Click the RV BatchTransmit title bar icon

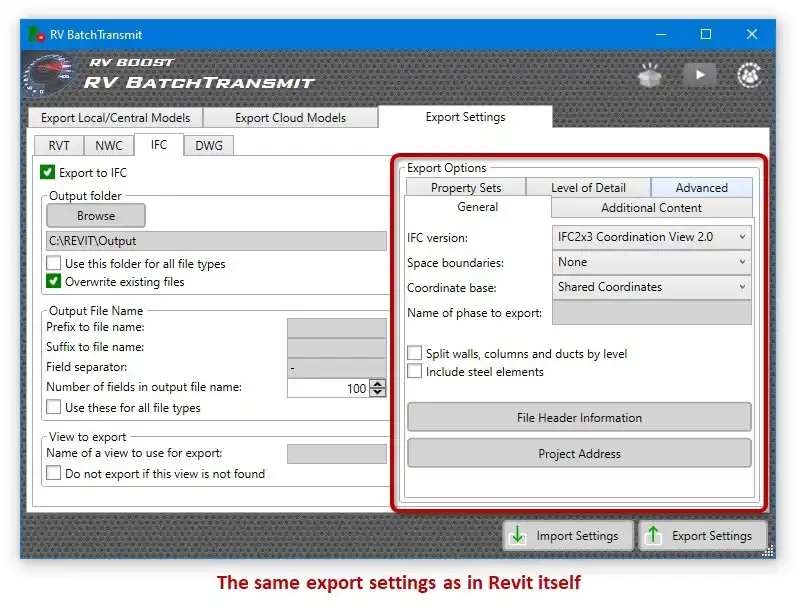coord(37,35)
